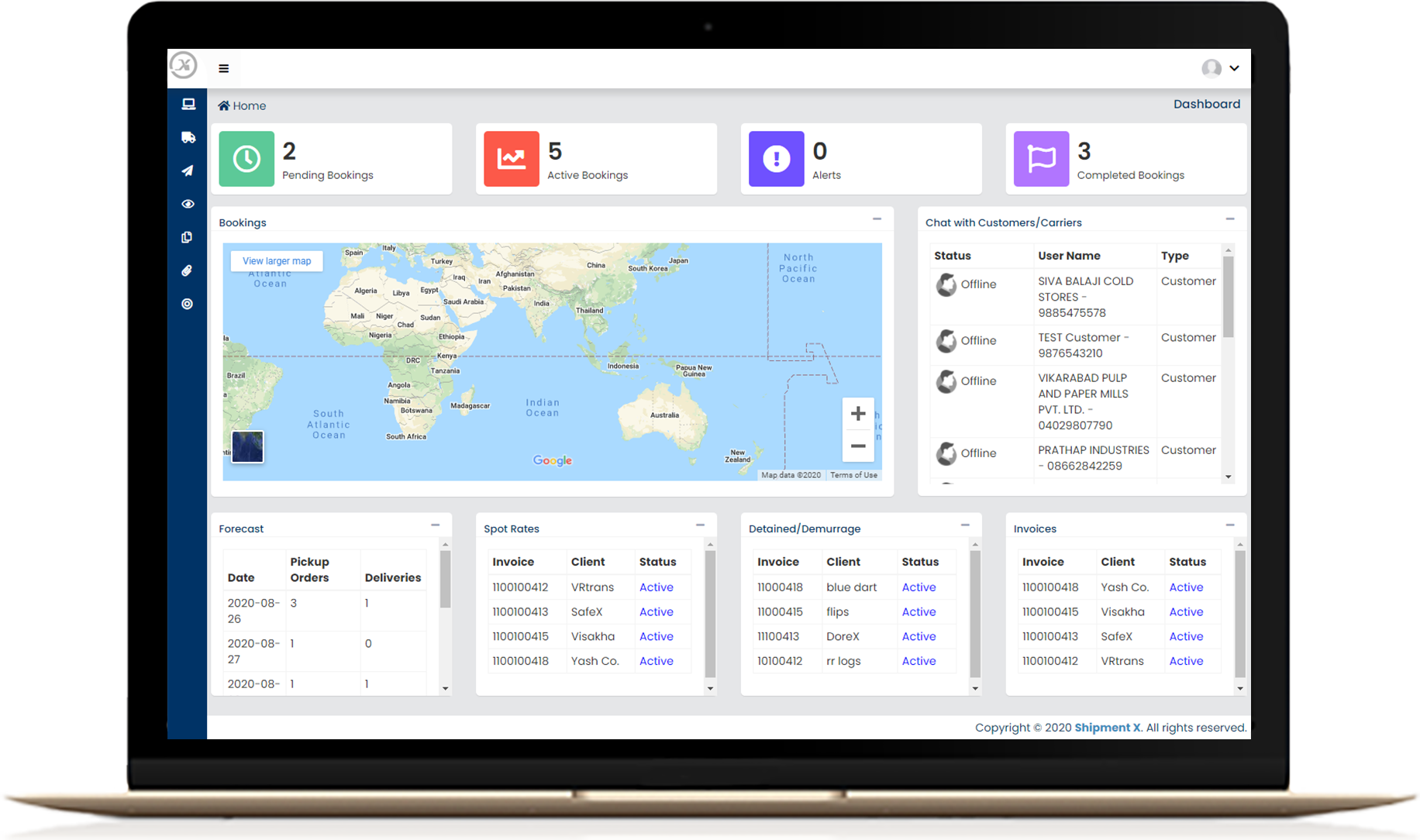Screen dimensions: 1420x840
Task: Zoom out on the map
Action: [x=858, y=446]
